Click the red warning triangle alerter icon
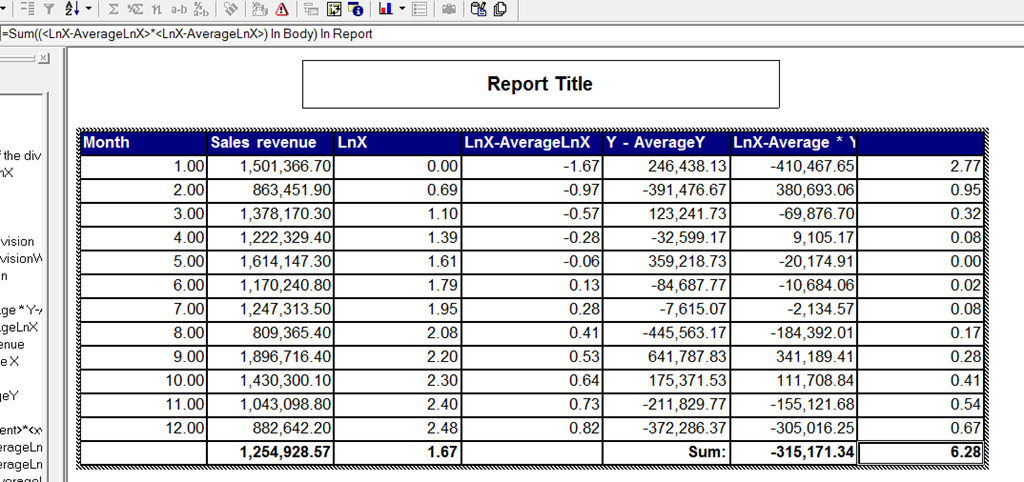 [281, 9]
